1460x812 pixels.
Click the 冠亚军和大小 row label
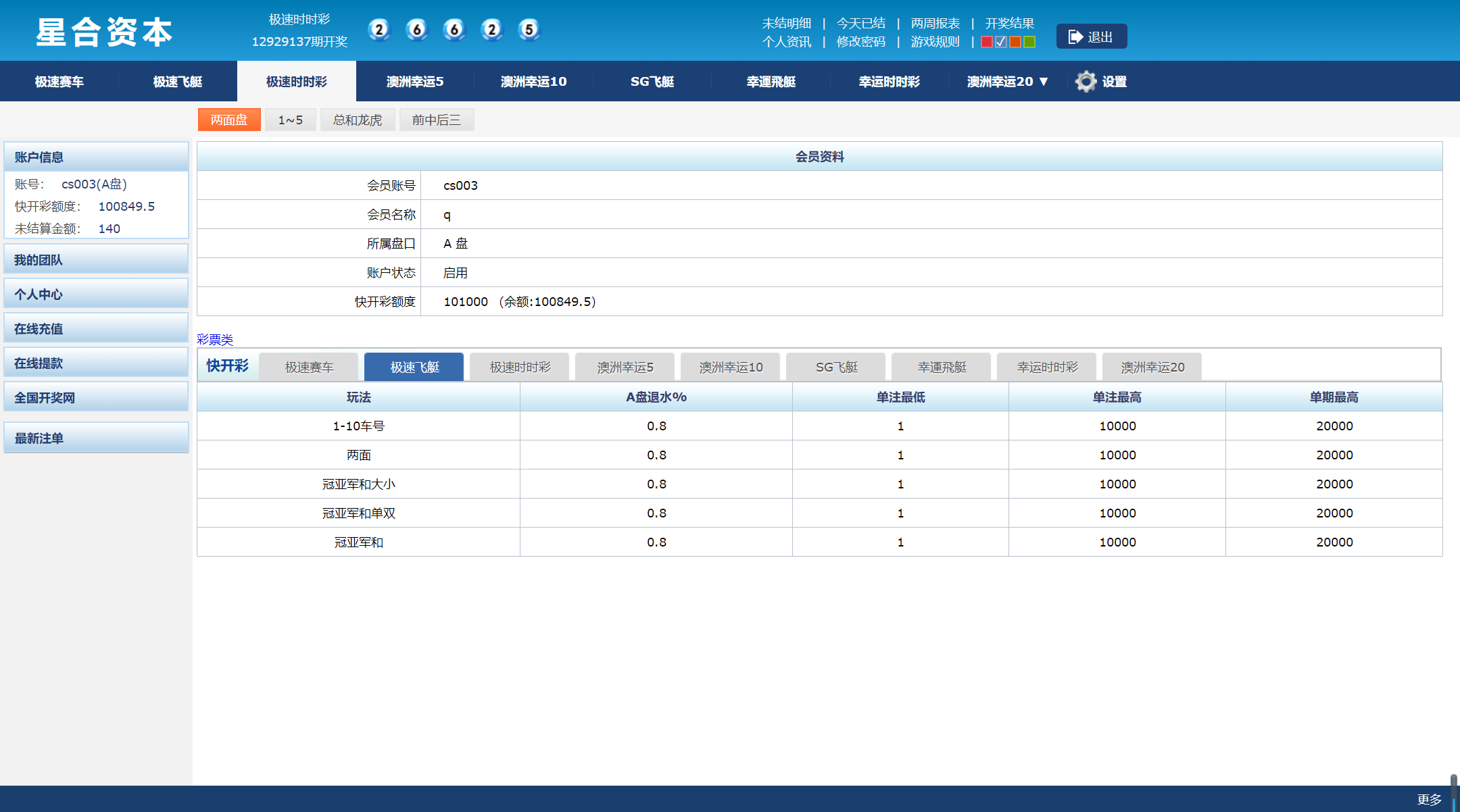coord(358,484)
